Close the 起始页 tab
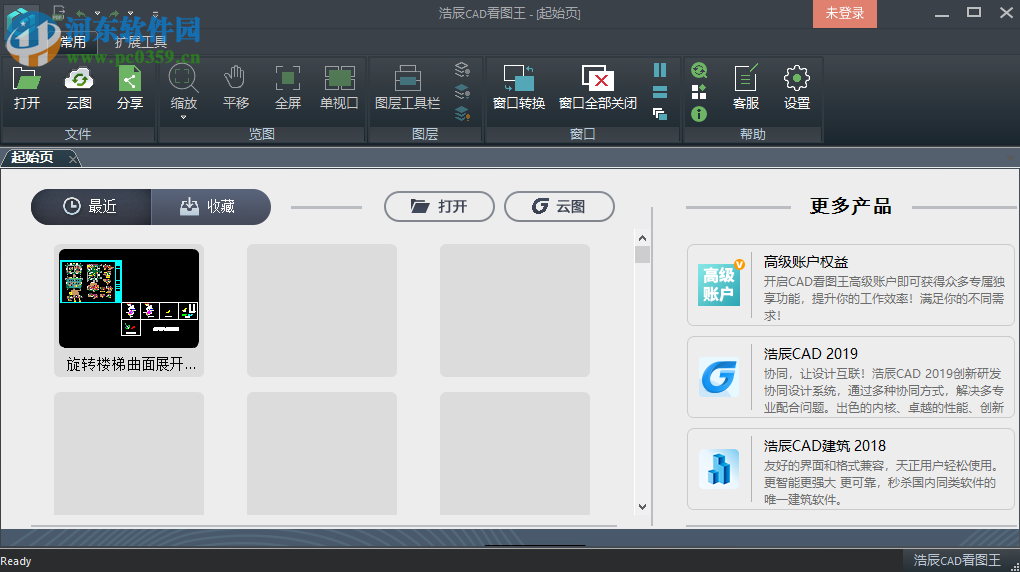The width and height of the screenshot is (1020, 572). [x=73, y=158]
